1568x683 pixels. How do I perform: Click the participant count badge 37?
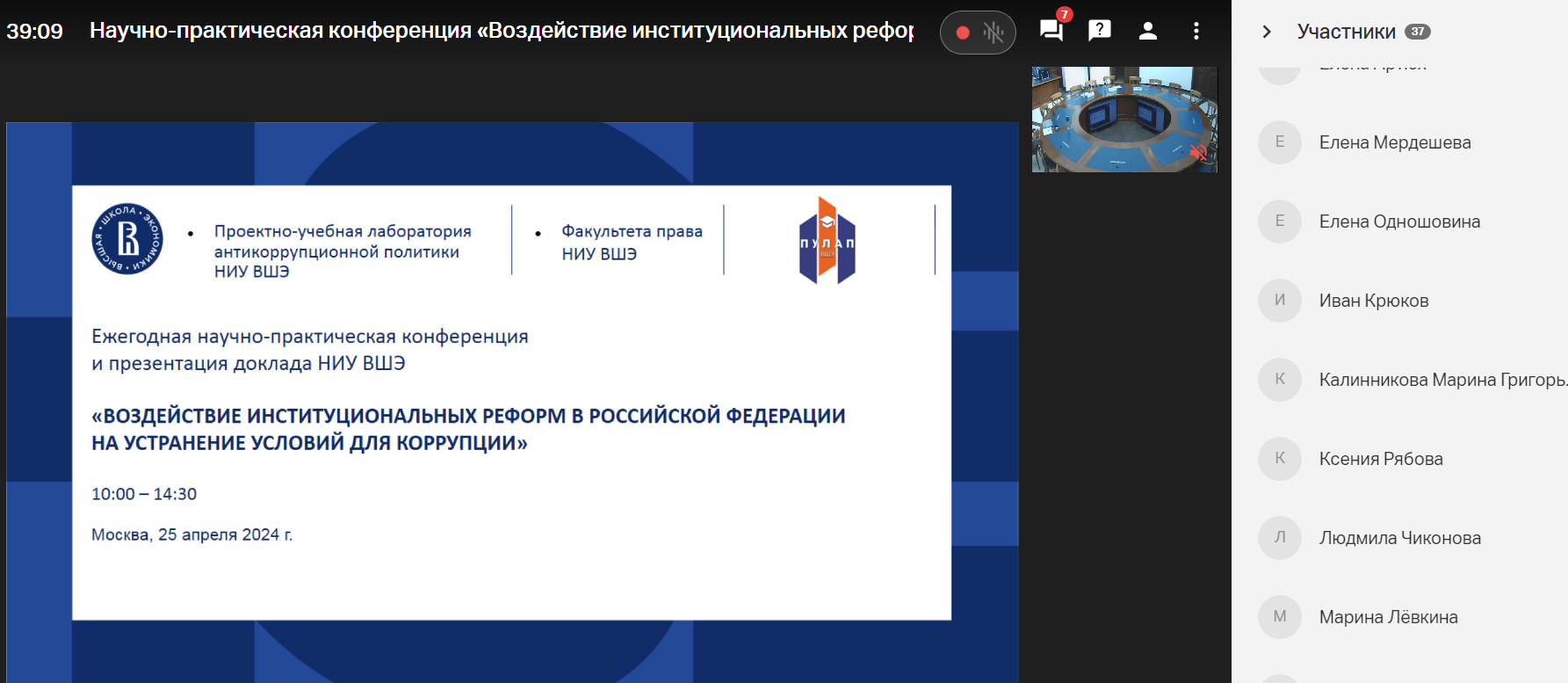click(x=1417, y=32)
